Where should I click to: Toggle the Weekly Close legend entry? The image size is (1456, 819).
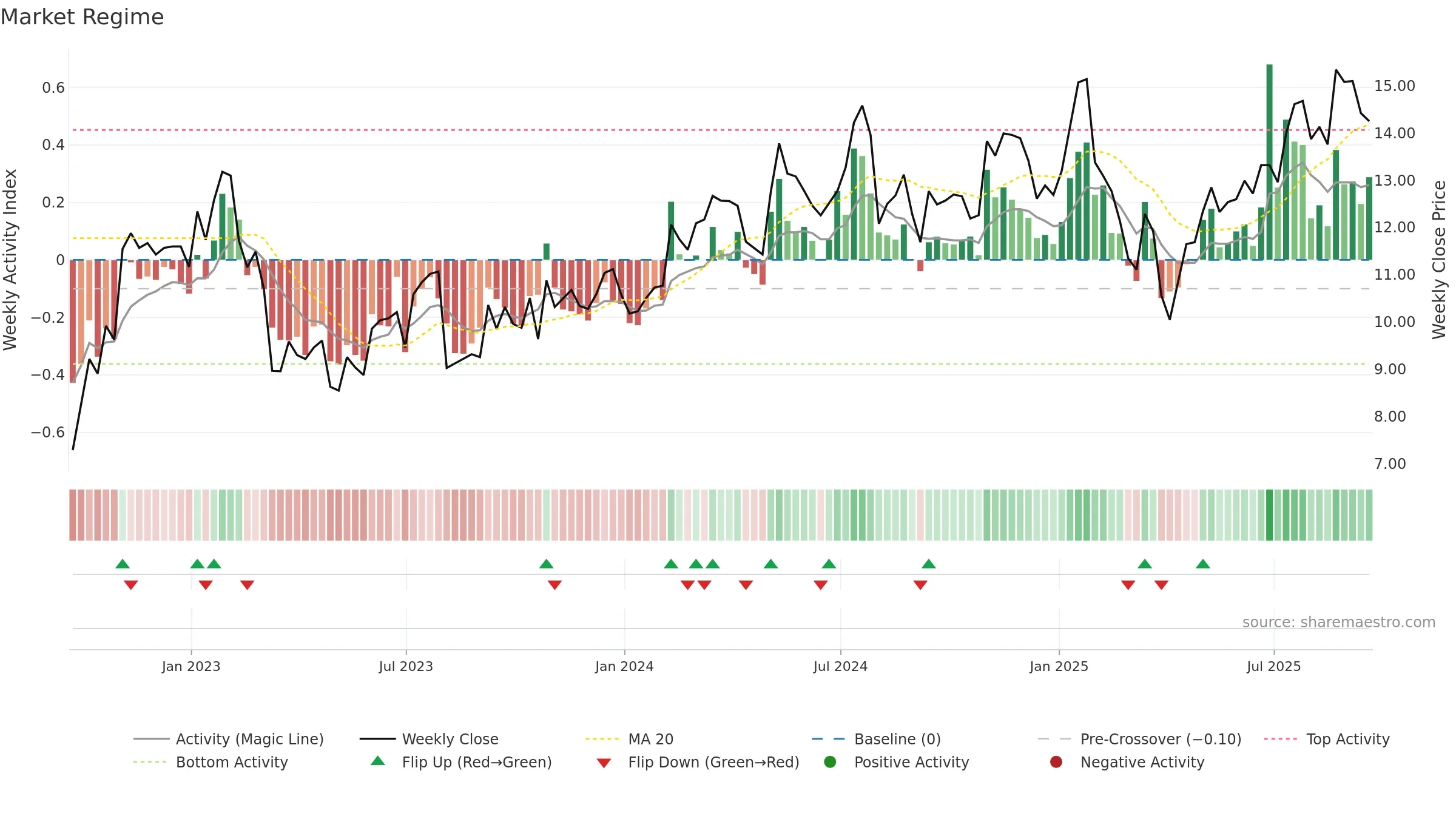tap(429, 739)
